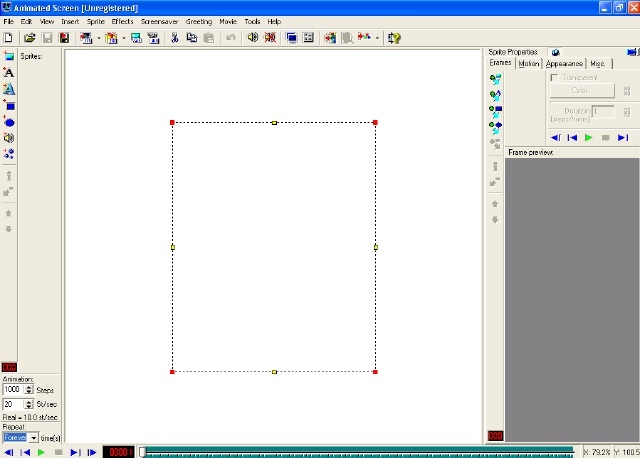Open the Screensaver menu
640x458 pixels.
coord(160,22)
